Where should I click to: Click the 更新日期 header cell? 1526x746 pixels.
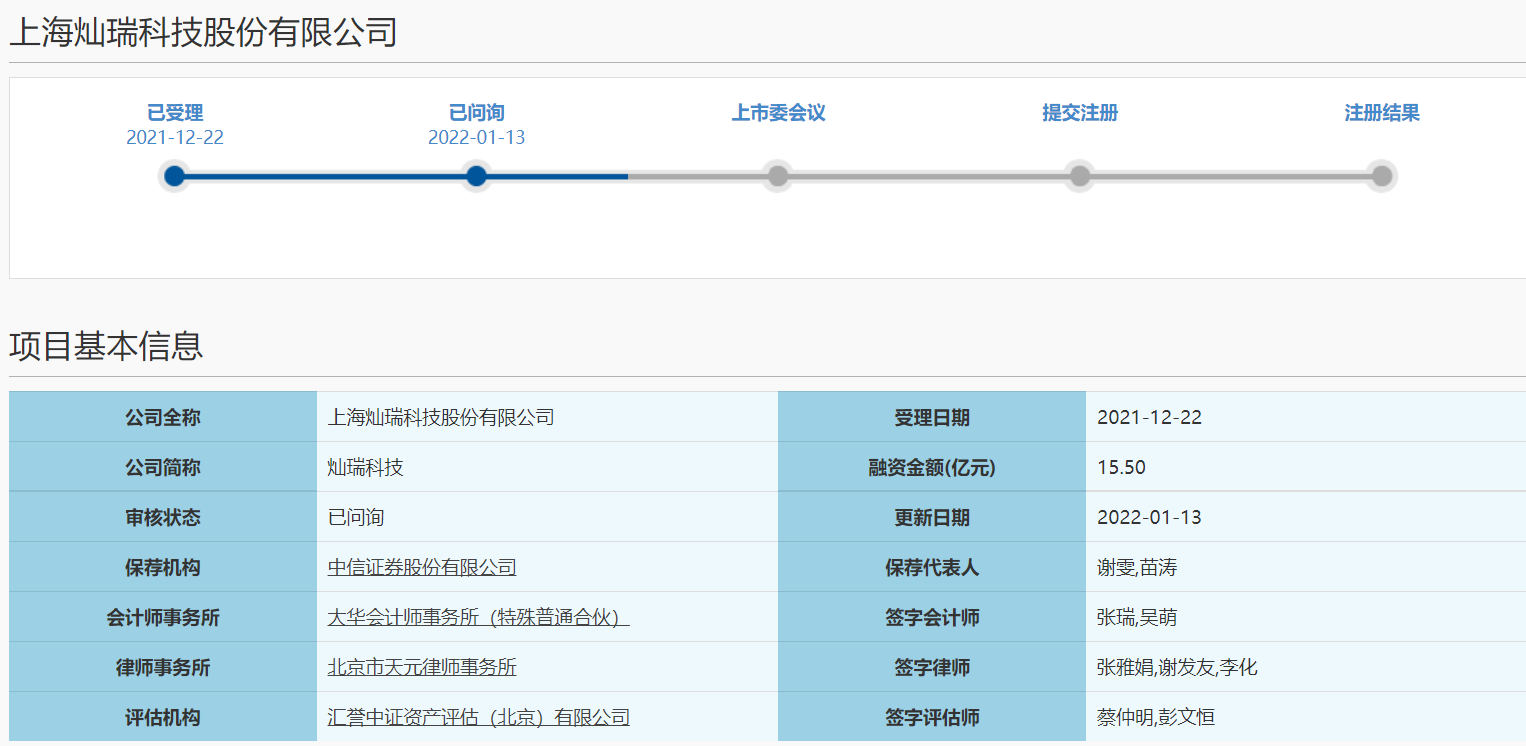[x=932, y=517]
